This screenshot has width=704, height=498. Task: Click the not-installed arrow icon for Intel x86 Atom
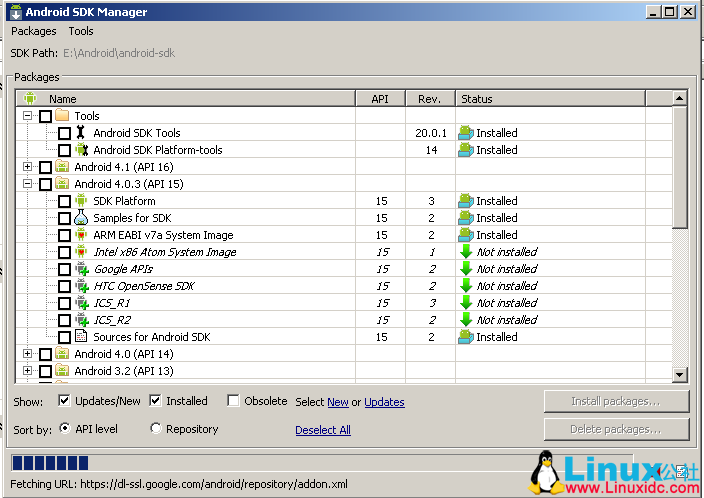tap(466, 251)
